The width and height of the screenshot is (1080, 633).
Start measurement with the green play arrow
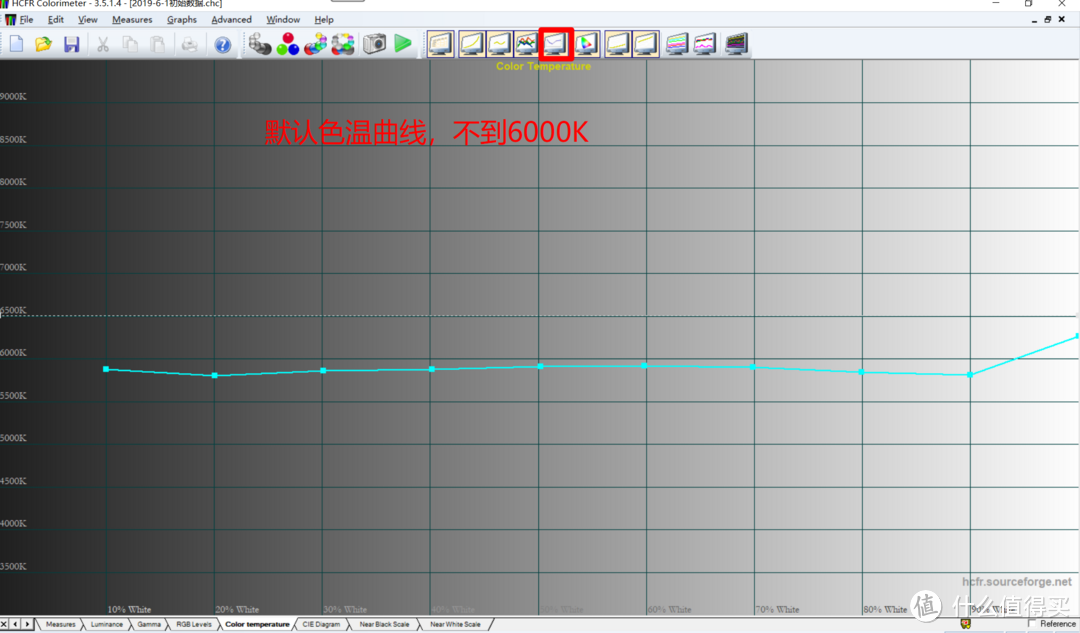402,44
